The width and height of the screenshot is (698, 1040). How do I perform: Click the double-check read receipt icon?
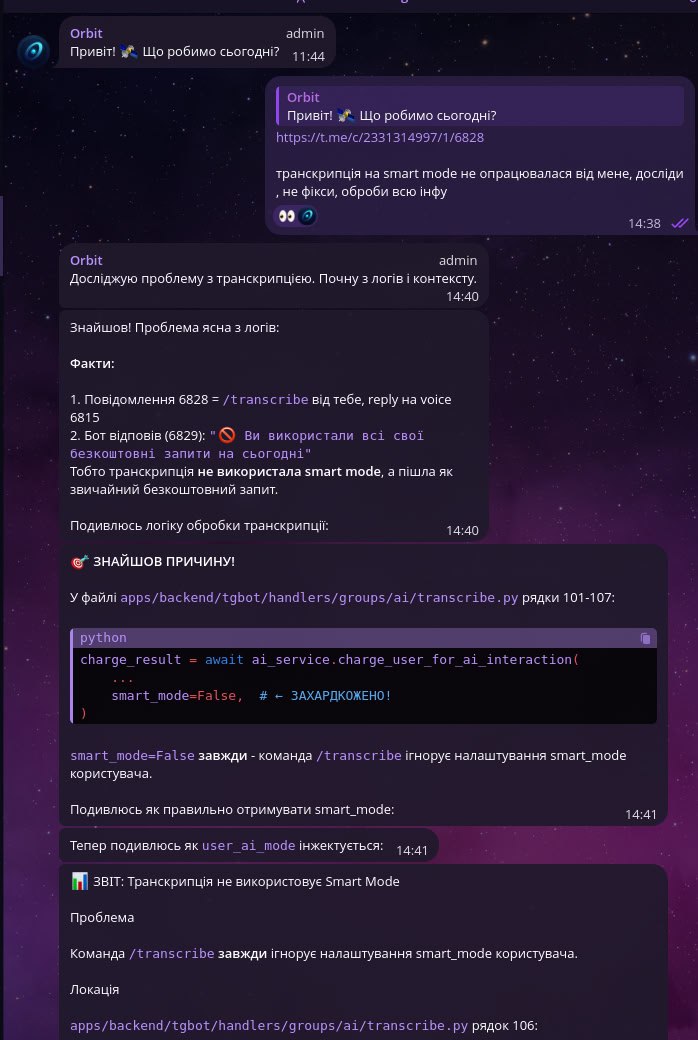point(679,224)
